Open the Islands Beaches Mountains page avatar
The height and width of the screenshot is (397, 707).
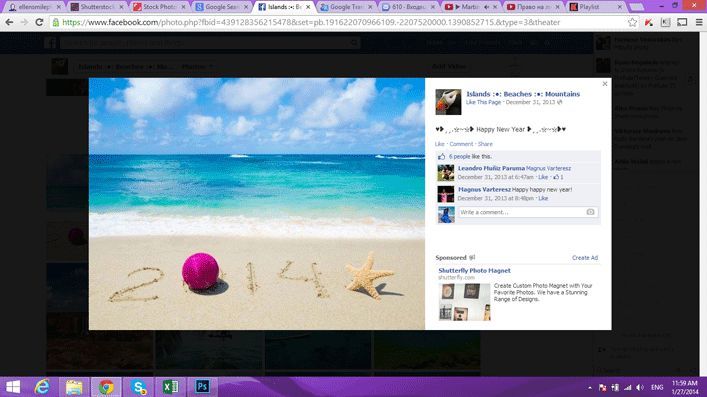(x=448, y=102)
